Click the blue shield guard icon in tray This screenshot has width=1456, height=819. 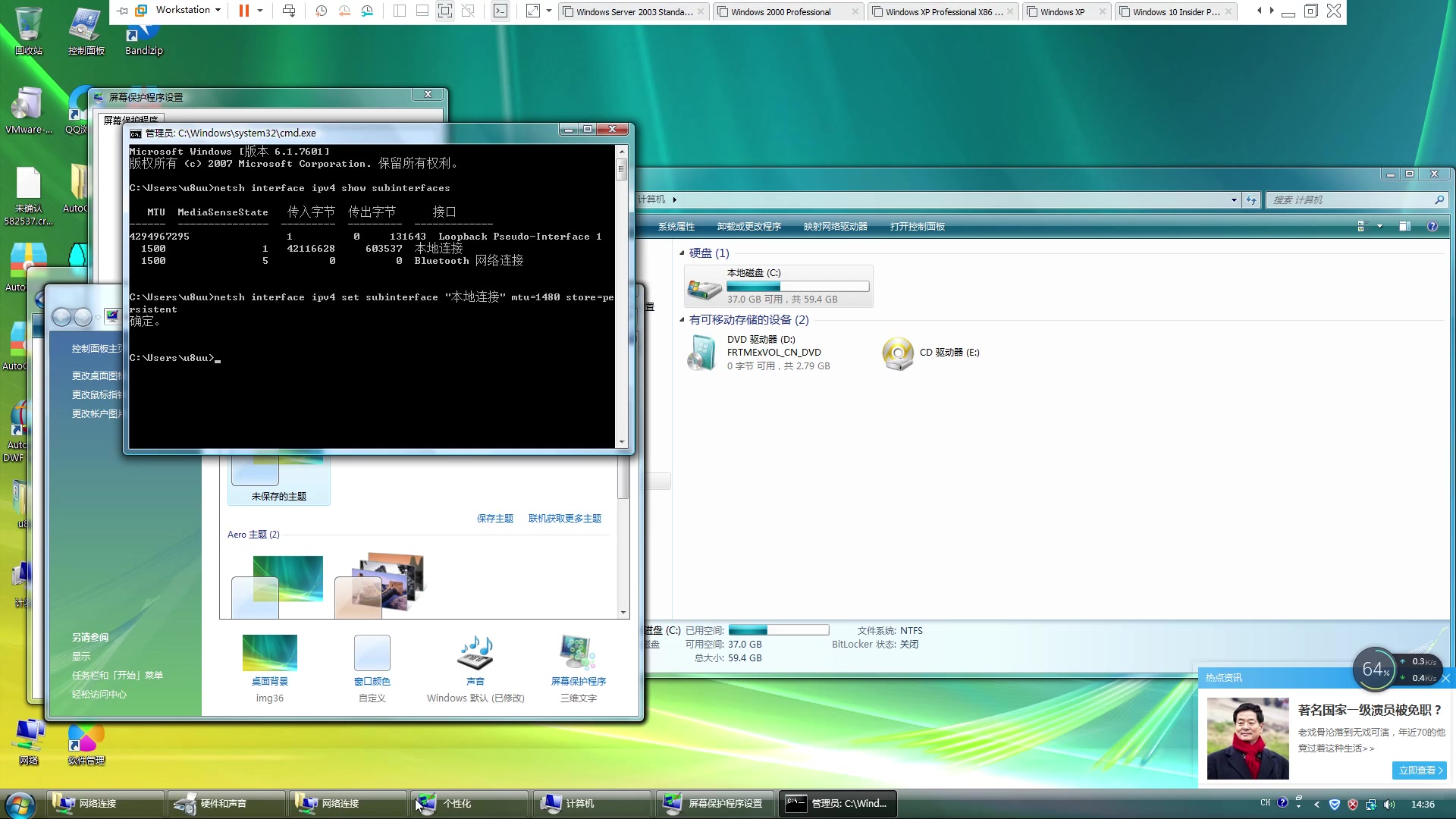[1335, 805]
